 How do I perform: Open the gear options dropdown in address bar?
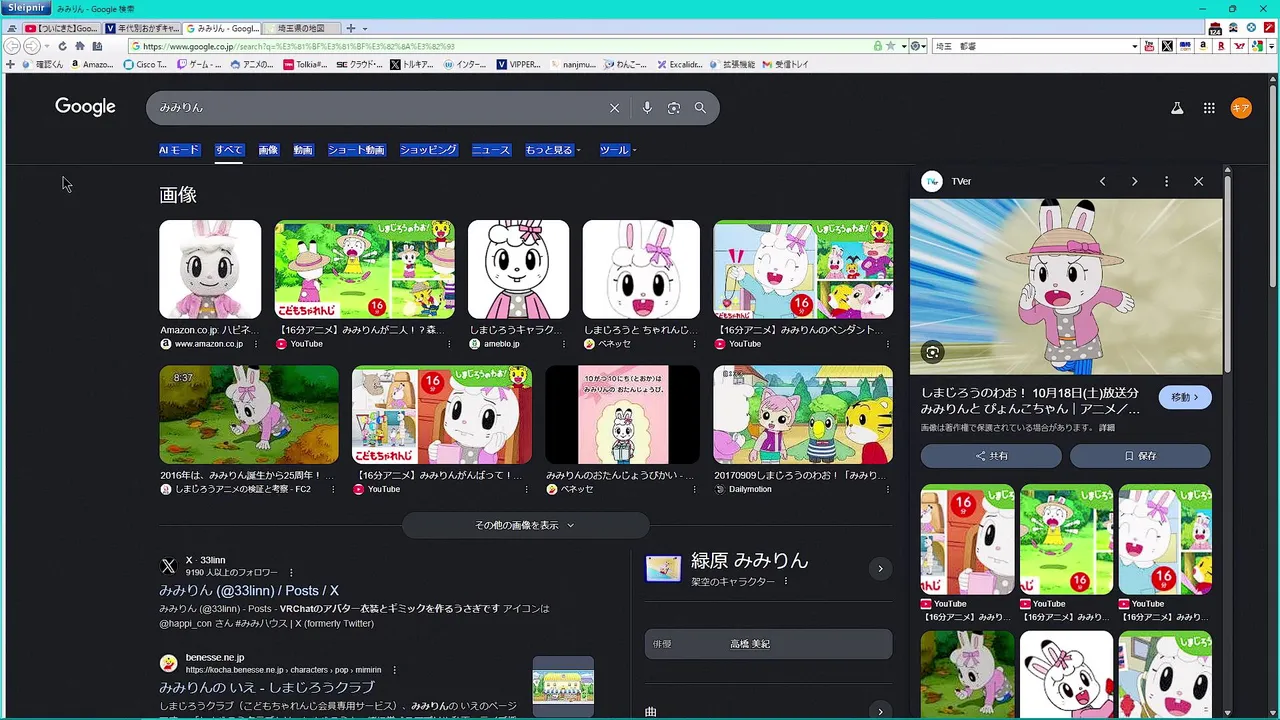click(919, 46)
